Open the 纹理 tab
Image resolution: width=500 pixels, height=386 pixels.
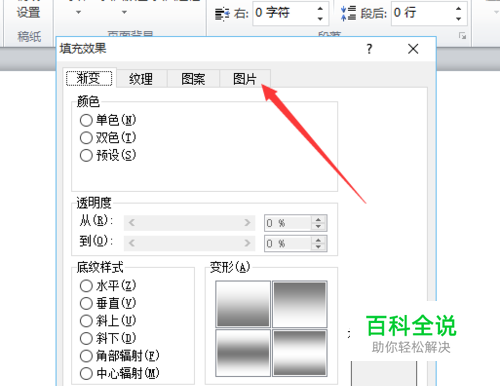pos(141,79)
